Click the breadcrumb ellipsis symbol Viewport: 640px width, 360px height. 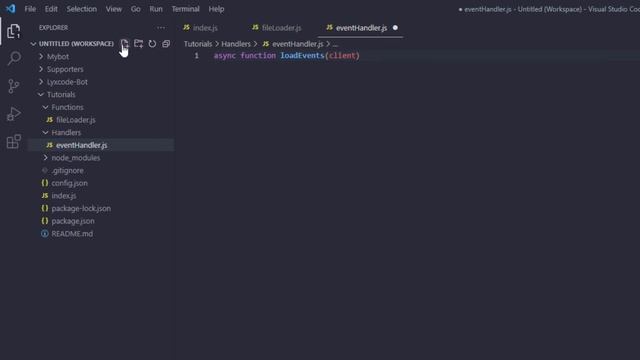click(x=335, y=44)
